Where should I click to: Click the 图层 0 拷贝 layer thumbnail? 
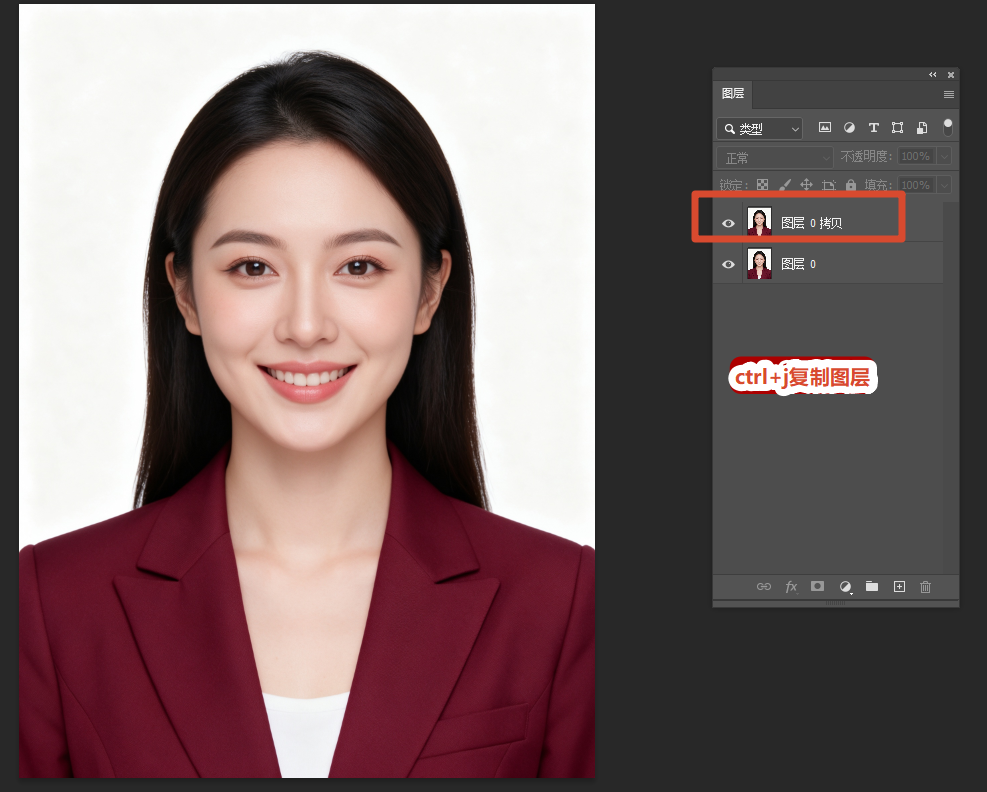pos(759,222)
